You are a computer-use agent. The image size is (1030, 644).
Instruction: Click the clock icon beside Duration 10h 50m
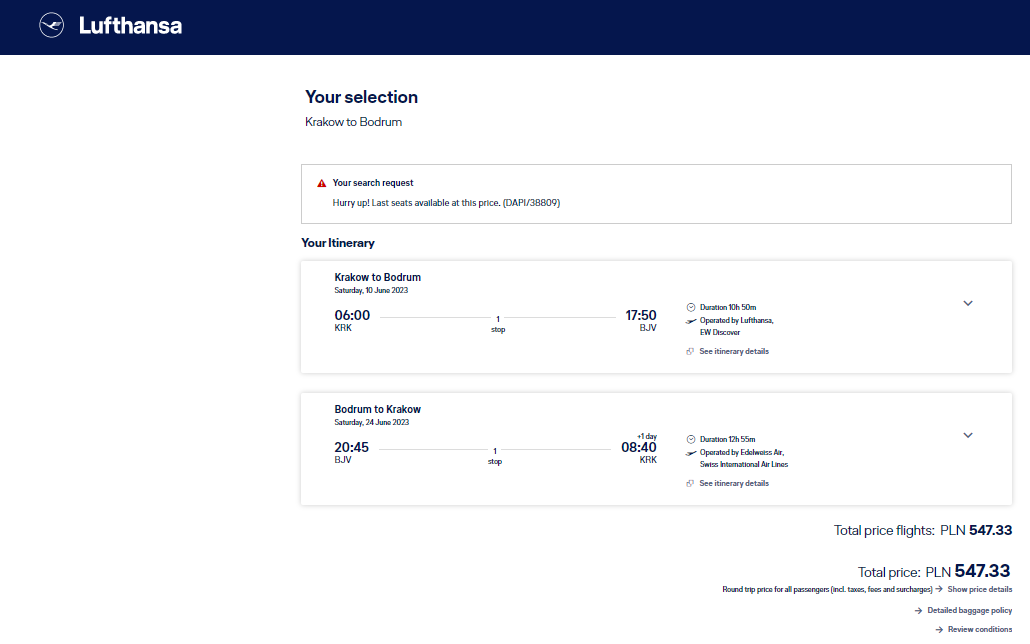[690, 308]
